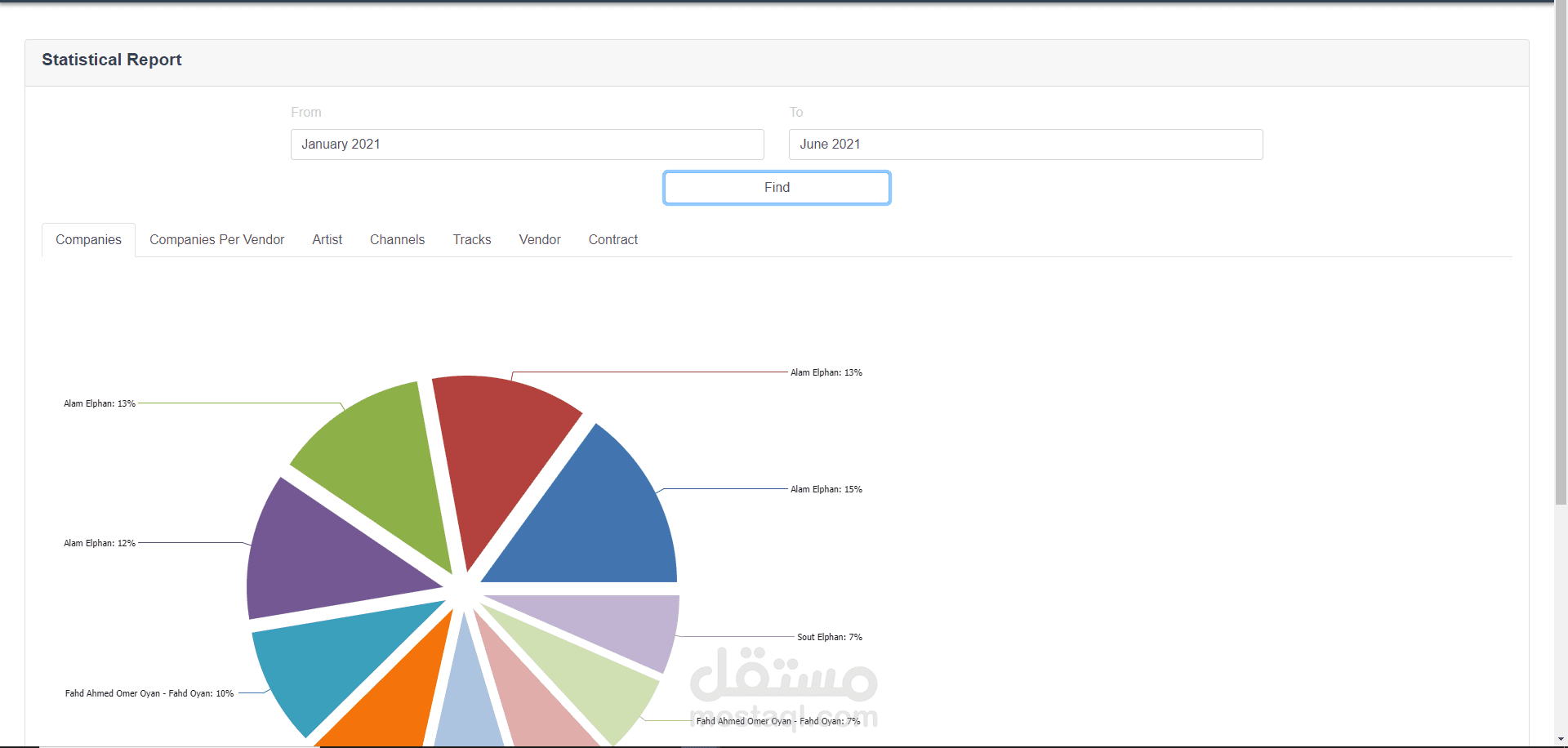The width and height of the screenshot is (1568, 748).
Task: Open the To date field June 2021
Action: coord(1026,145)
